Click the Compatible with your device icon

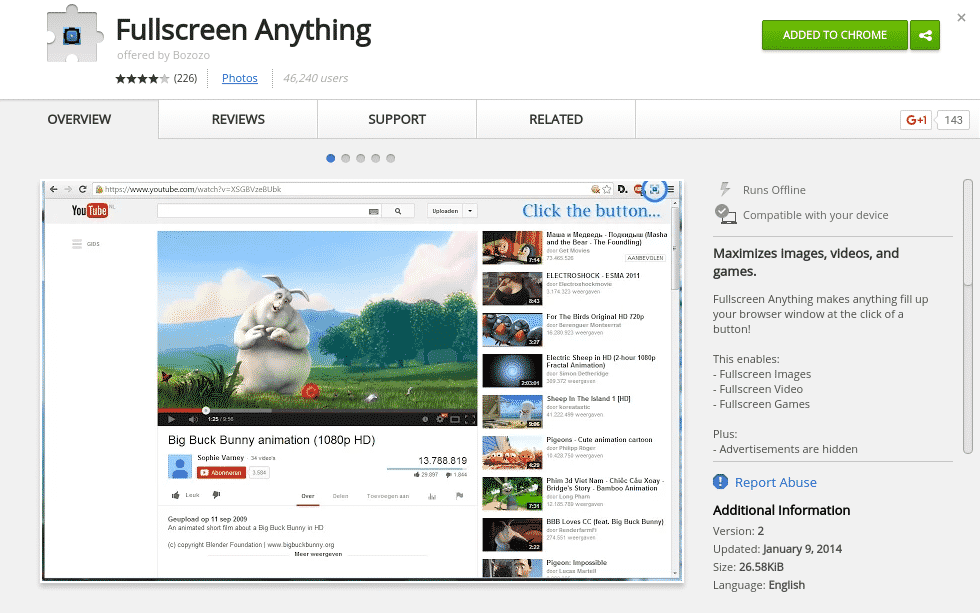tap(725, 214)
